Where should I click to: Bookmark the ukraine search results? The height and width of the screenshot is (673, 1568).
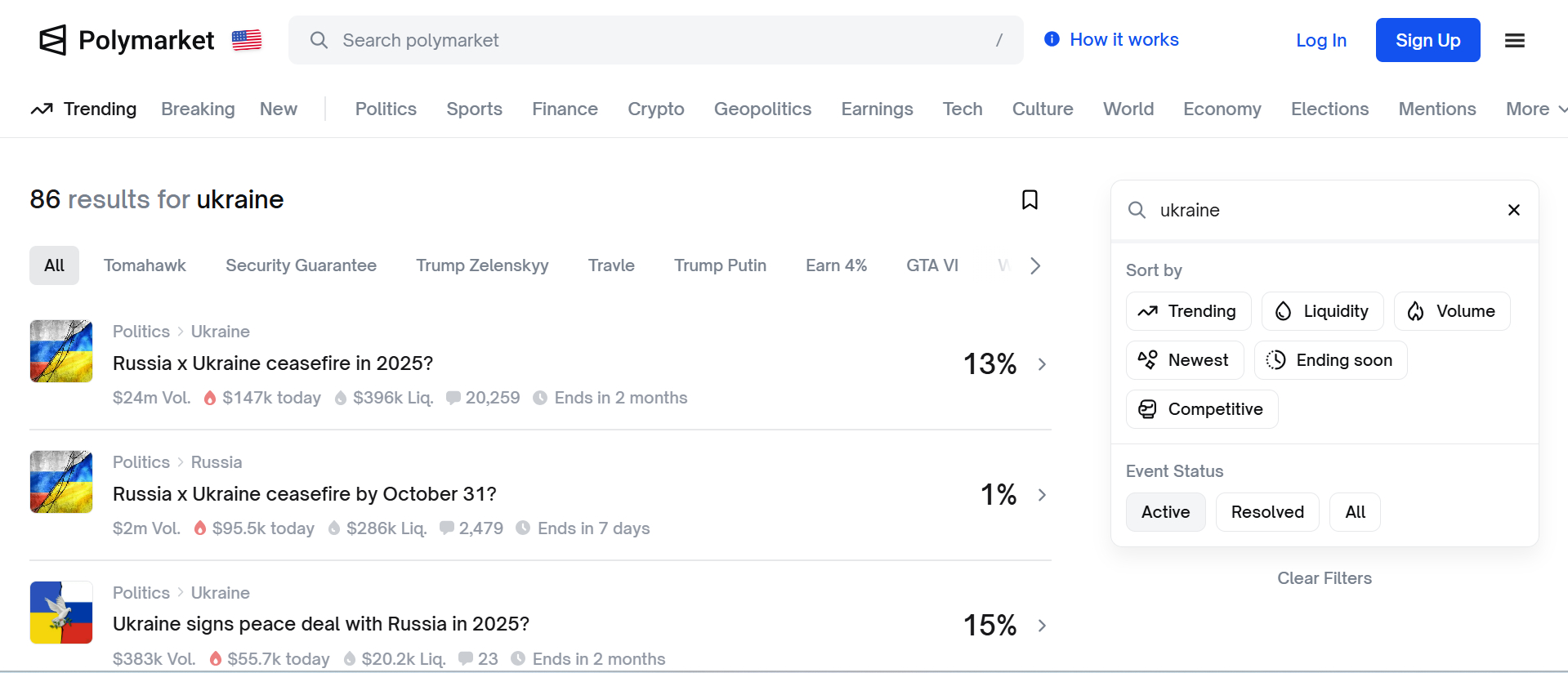click(1030, 200)
